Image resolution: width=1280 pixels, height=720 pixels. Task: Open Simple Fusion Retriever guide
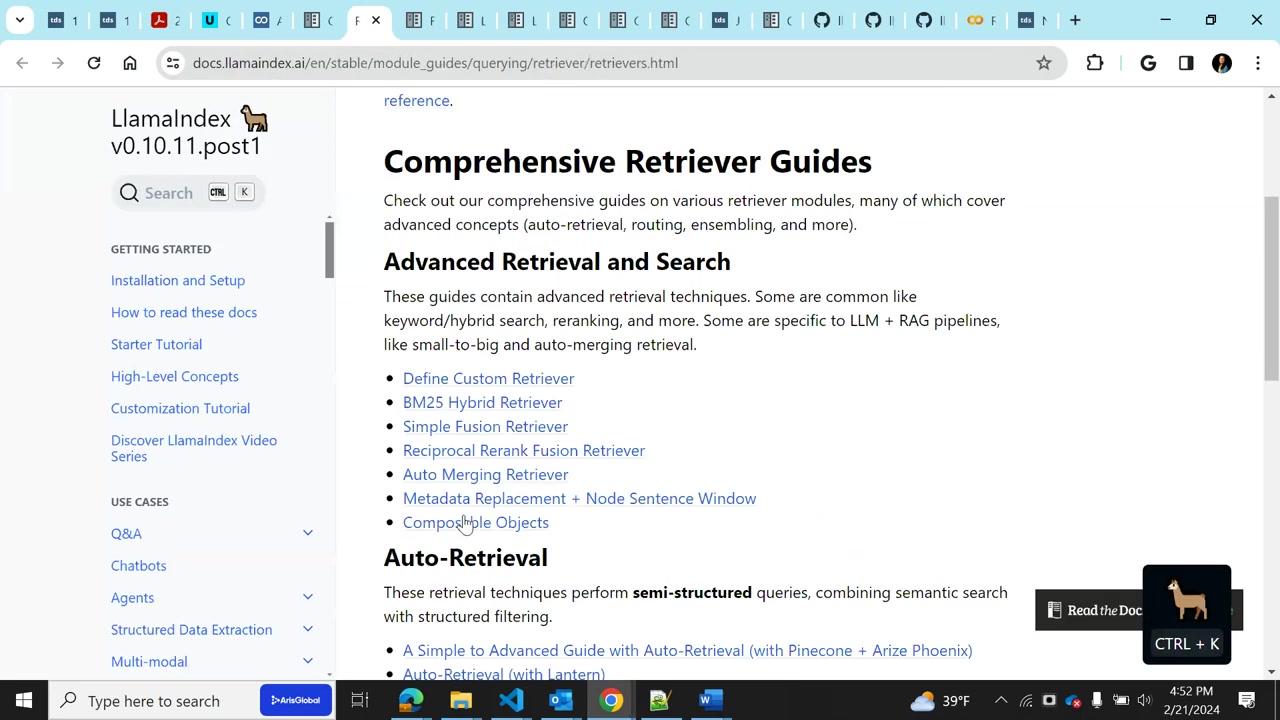point(485,426)
